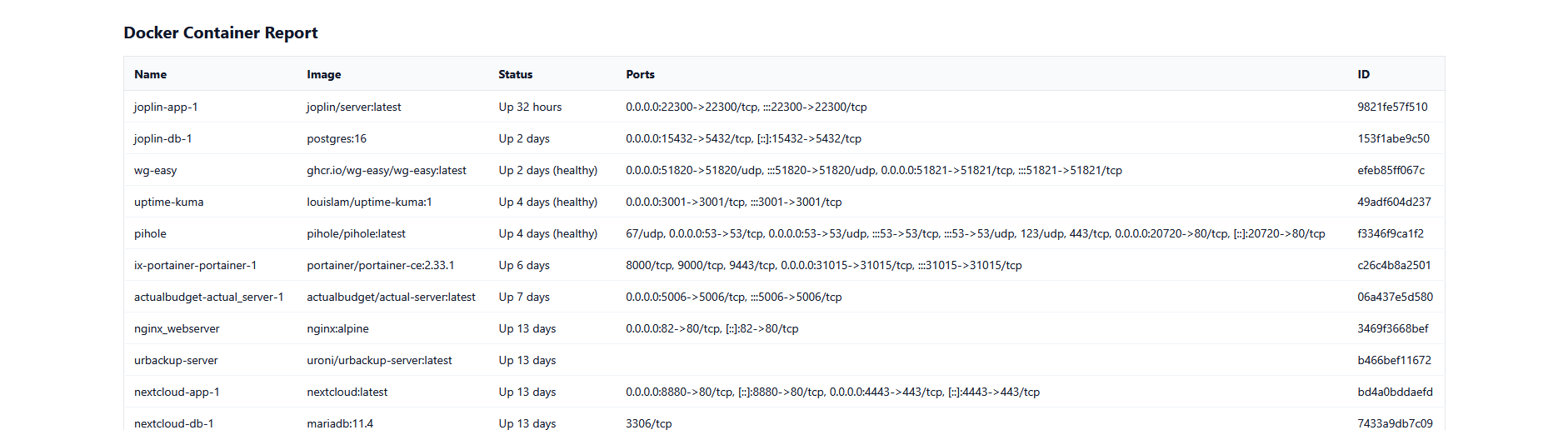The width and height of the screenshot is (1568, 430).
Task: Click the mariadb:11.4 image cell
Action: pyautogui.click(x=340, y=423)
